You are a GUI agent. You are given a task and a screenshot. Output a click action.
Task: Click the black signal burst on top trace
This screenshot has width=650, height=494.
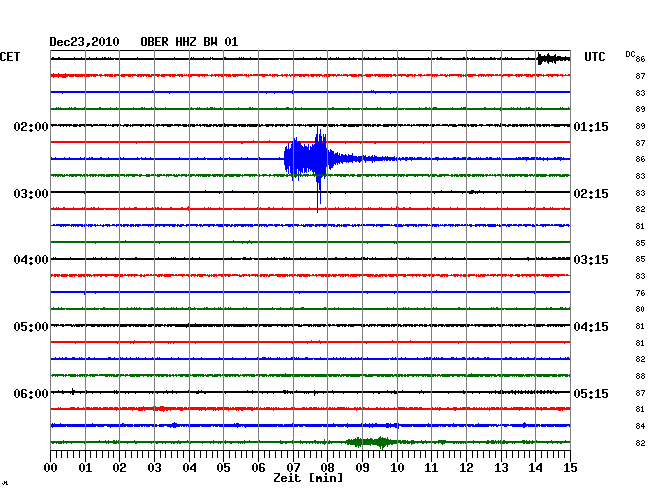click(553, 59)
